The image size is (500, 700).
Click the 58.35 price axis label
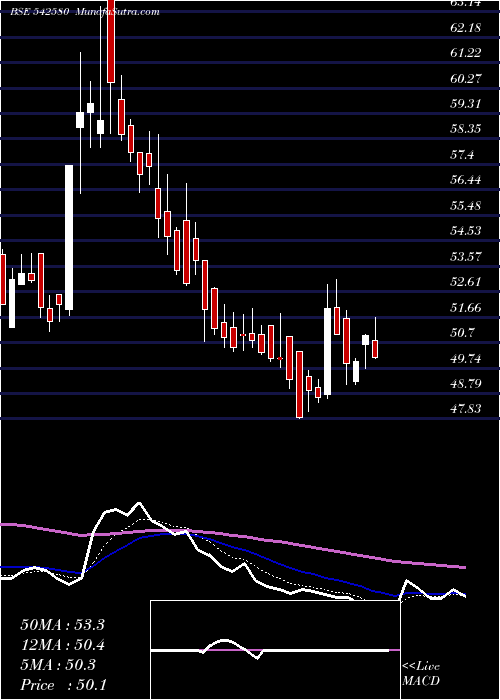pyautogui.click(x=466, y=129)
